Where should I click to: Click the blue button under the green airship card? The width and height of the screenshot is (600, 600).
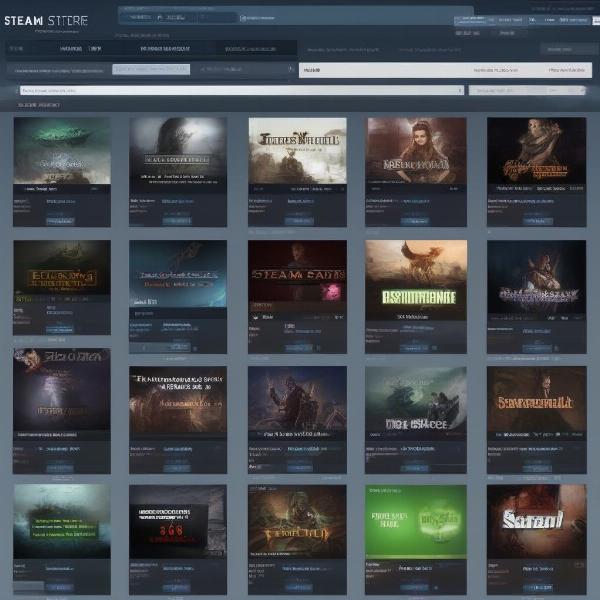(60, 221)
